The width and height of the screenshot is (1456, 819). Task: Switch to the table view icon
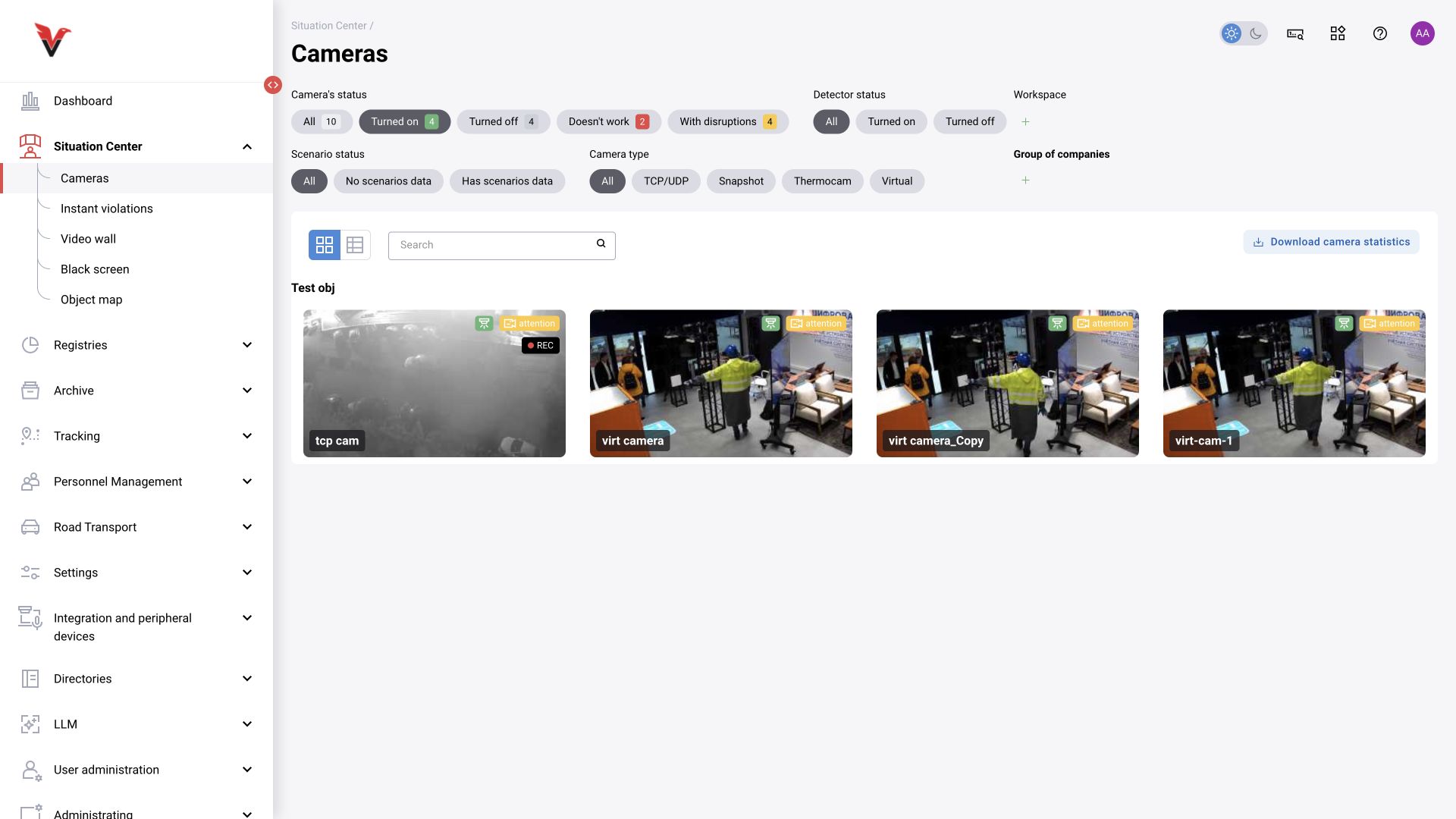[355, 245]
